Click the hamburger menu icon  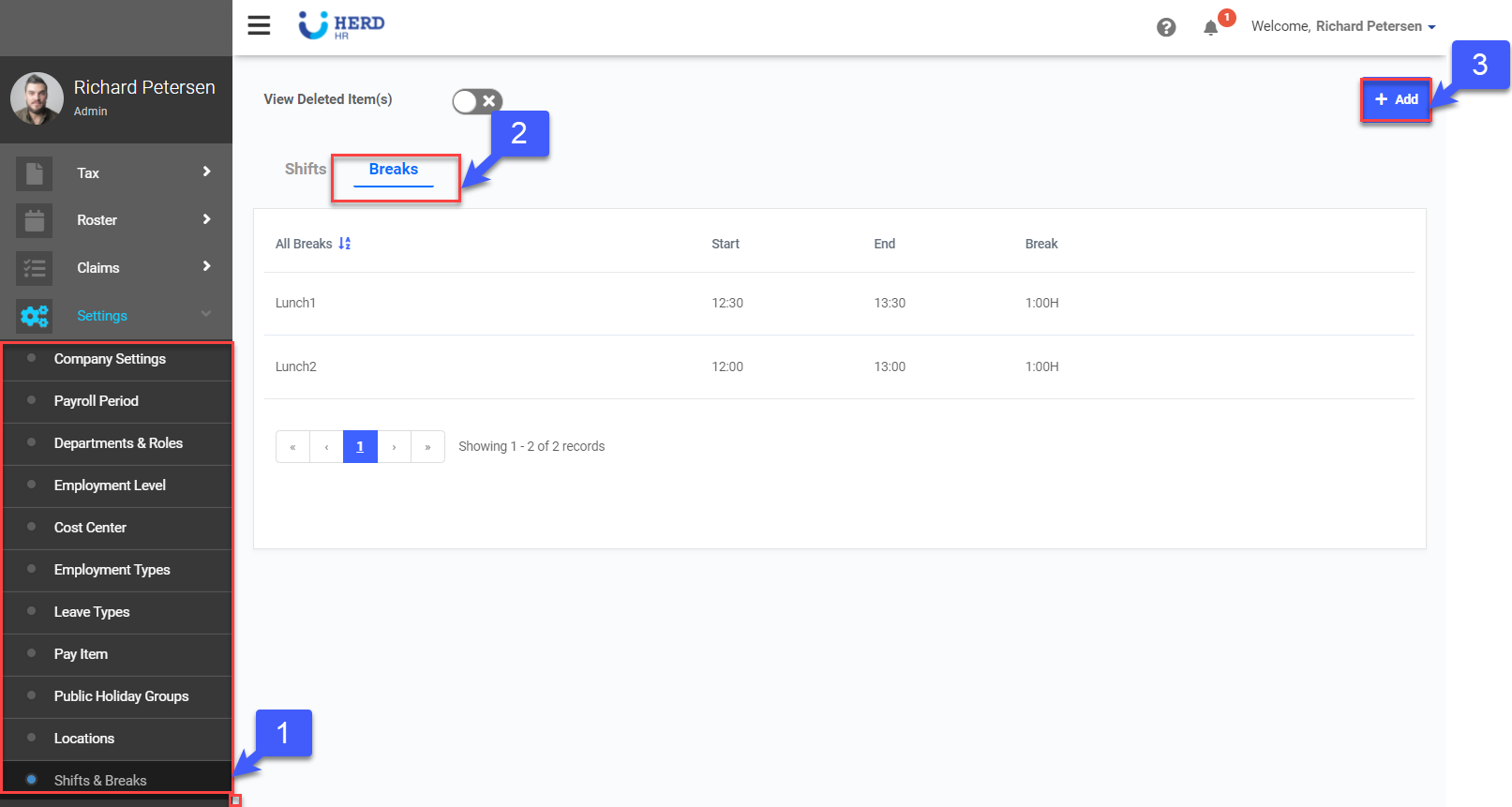(x=259, y=25)
